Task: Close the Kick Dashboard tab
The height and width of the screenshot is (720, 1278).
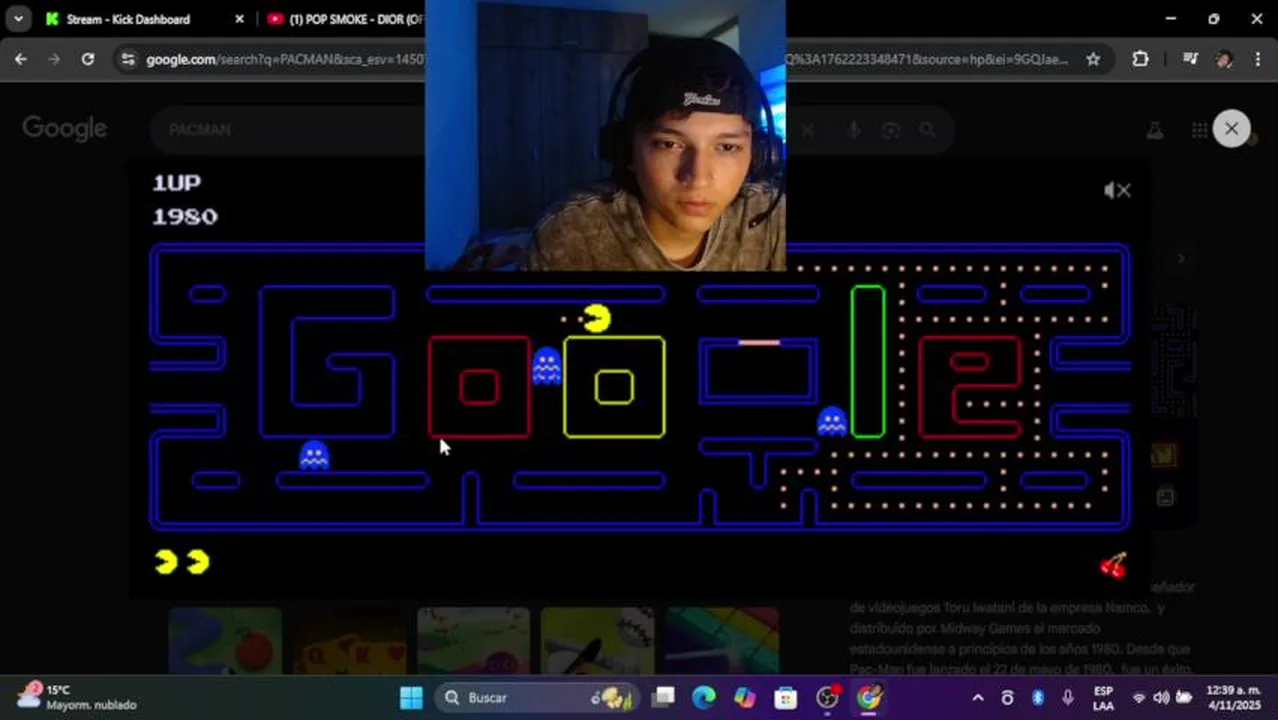Action: (239, 19)
